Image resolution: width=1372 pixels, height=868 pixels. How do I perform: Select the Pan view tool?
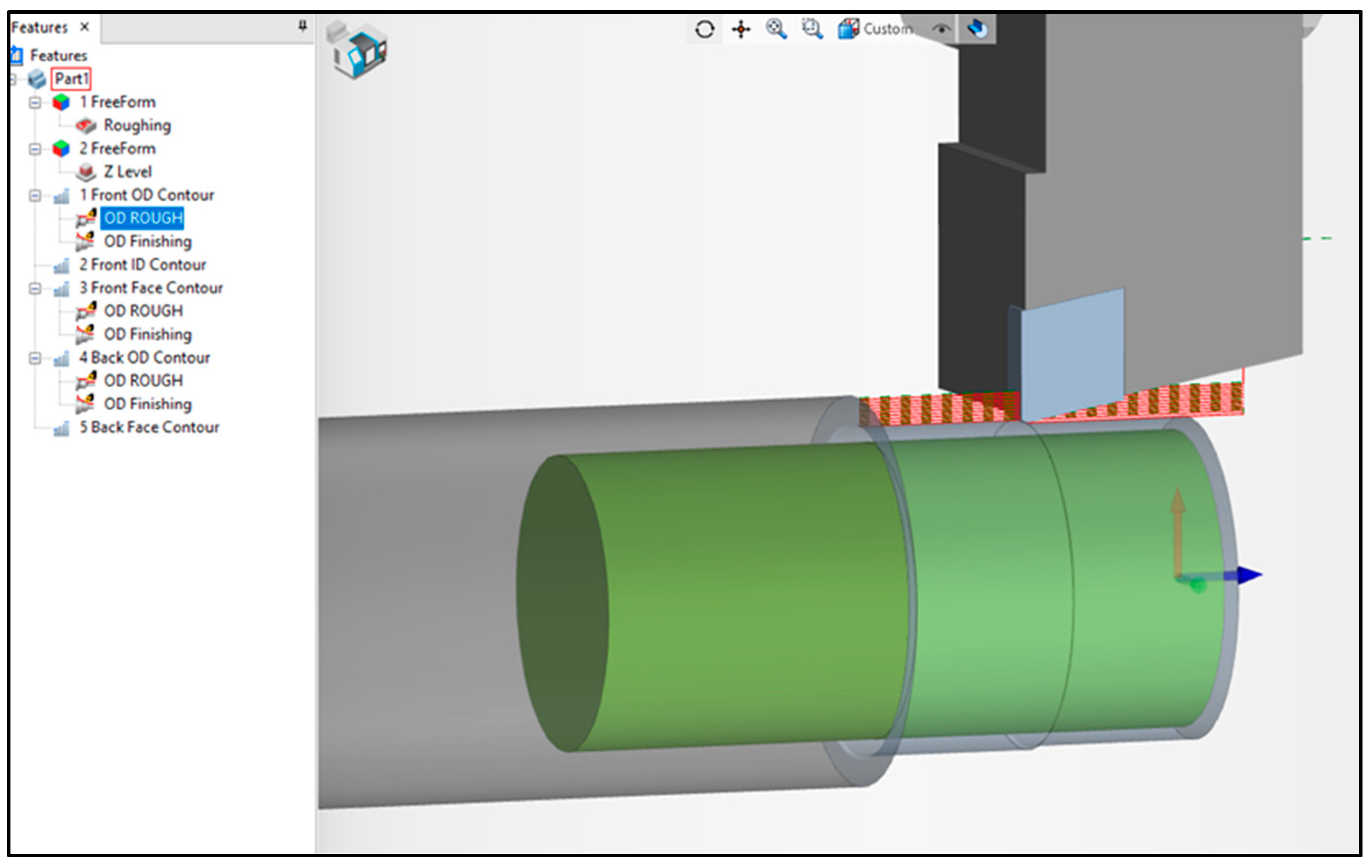coord(741,29)
